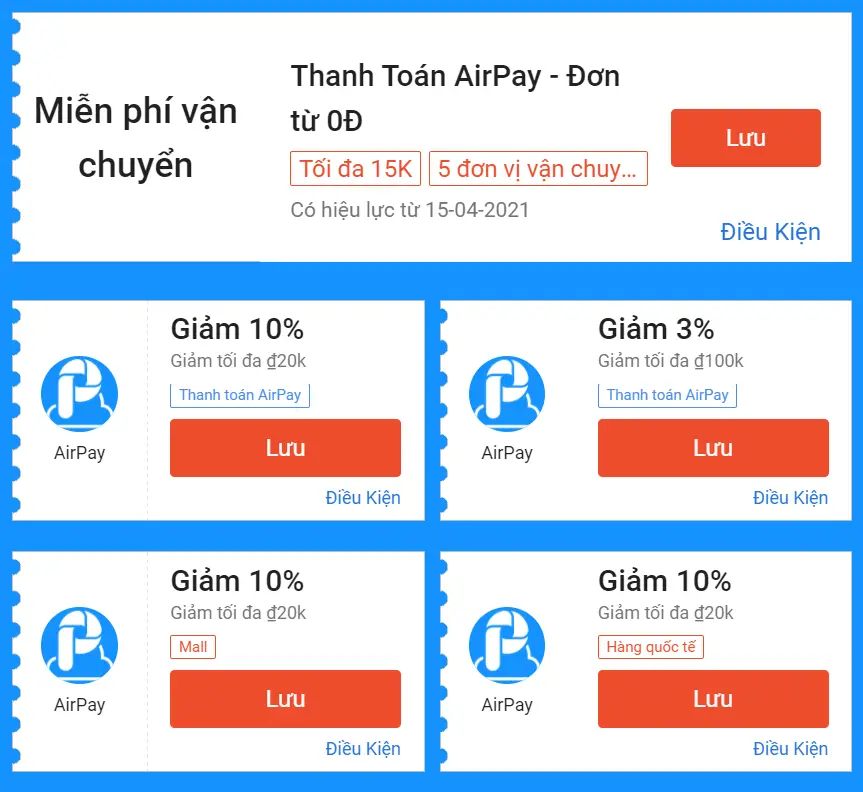Click AirPay icon on Hàng quốc tế voucher
The image size is (863, 792).
tap(507, 645)
